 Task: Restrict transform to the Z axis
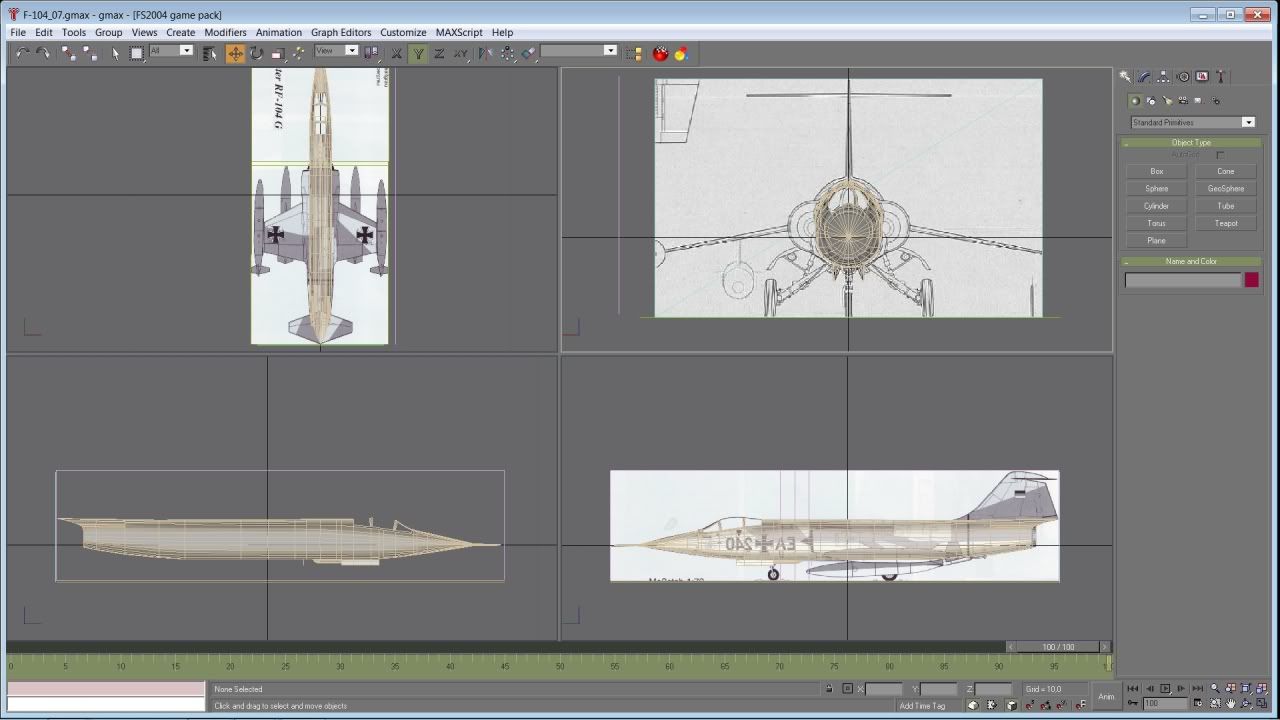(439, 53)
